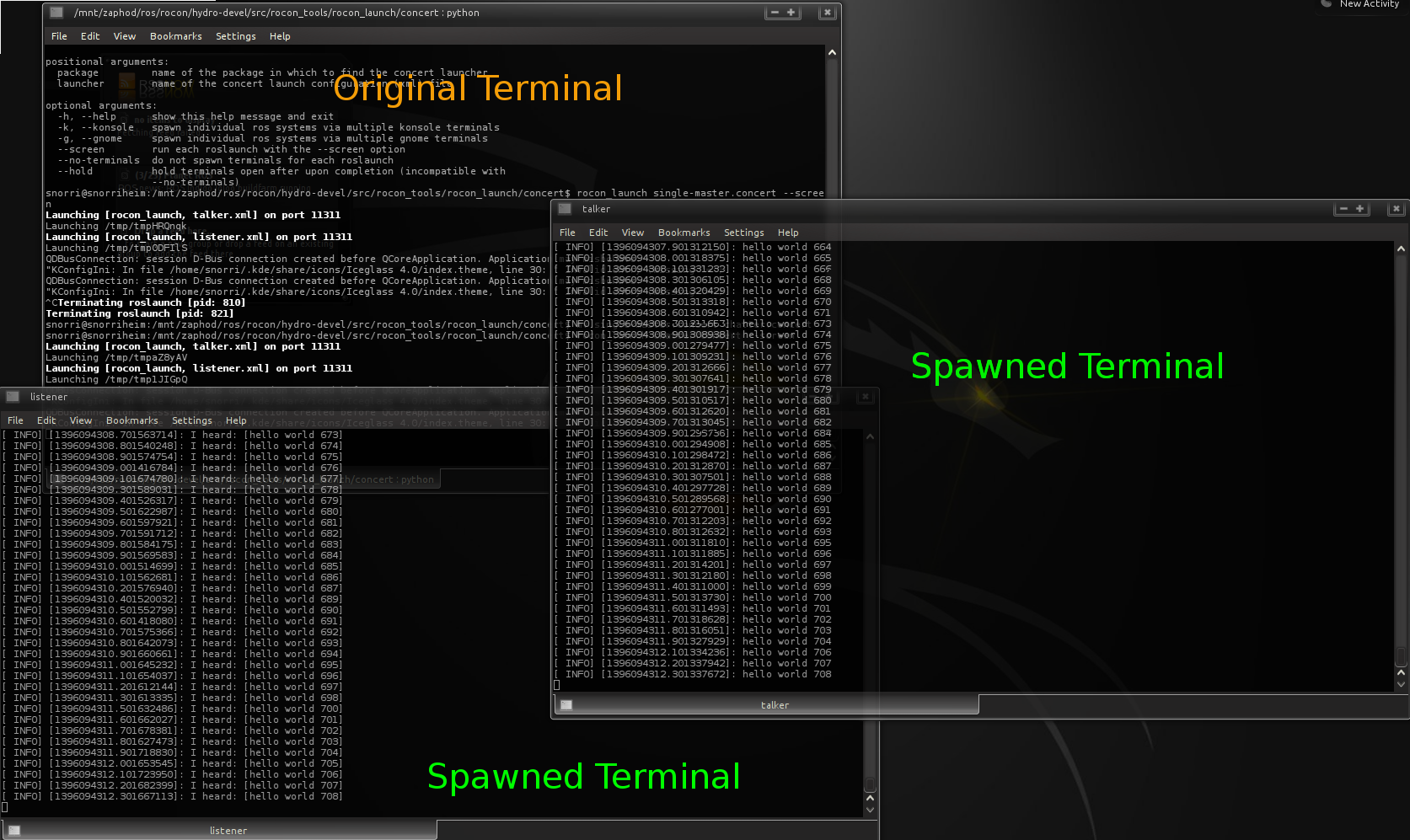Open the talker window title bar icon menu
1410x840 pixels.
(x=566, y=209)
